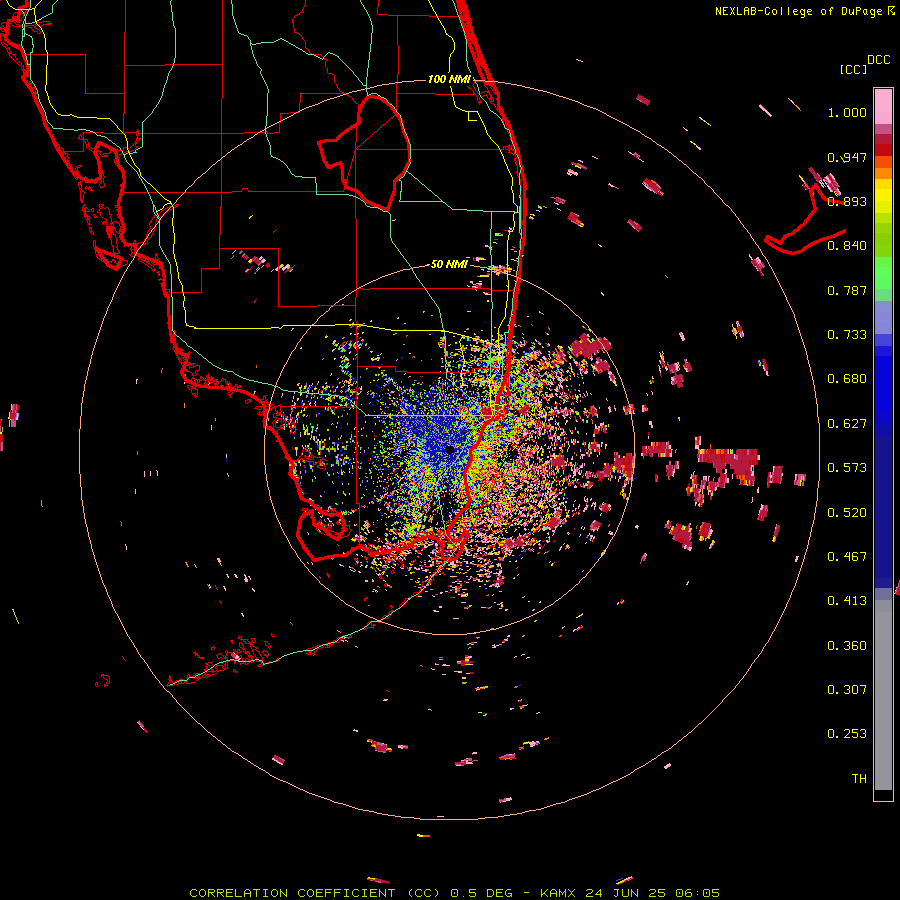Select the 0.787 scale value

(847, 290)
